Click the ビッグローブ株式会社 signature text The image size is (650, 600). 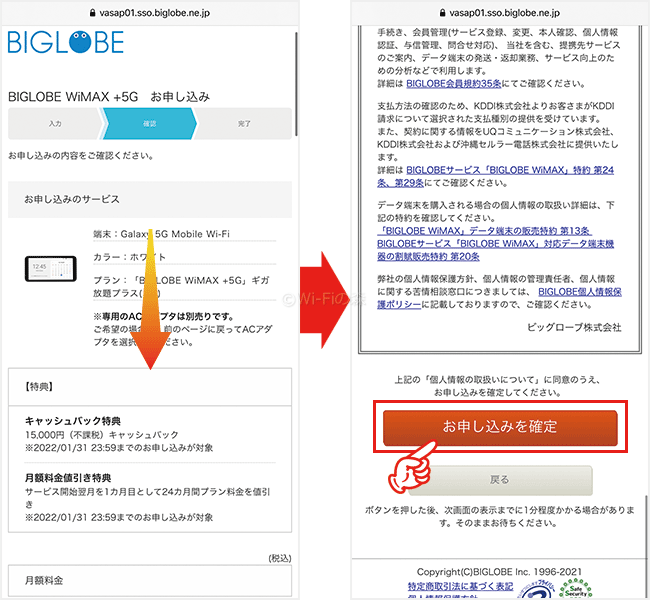click(x=574, y=327)
